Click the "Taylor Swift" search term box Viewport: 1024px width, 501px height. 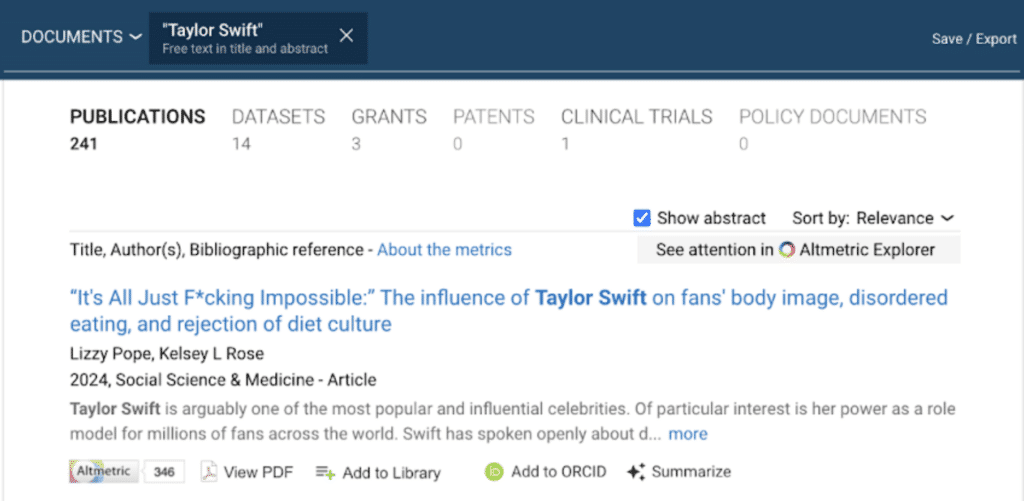pyautogui.click(x=245, y=38)
